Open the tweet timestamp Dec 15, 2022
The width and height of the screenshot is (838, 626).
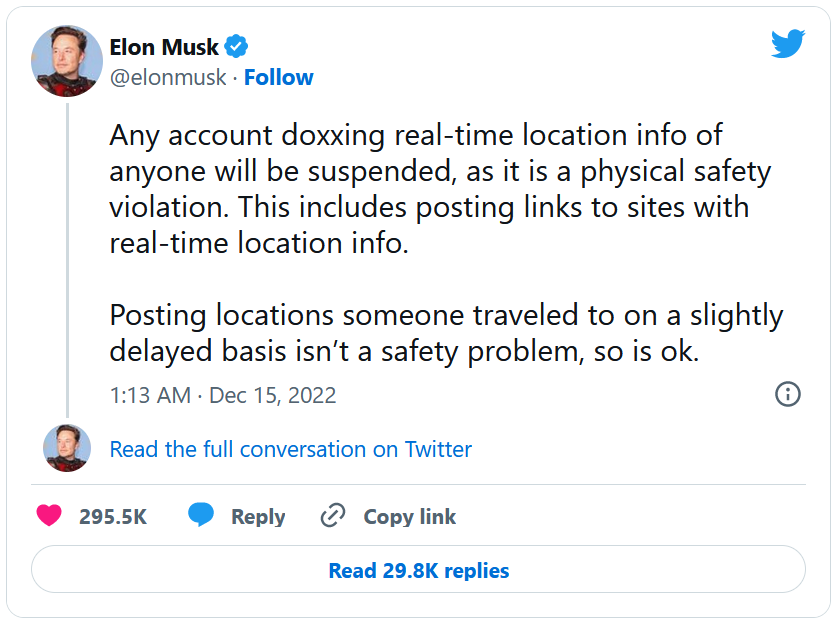point(223,395)
